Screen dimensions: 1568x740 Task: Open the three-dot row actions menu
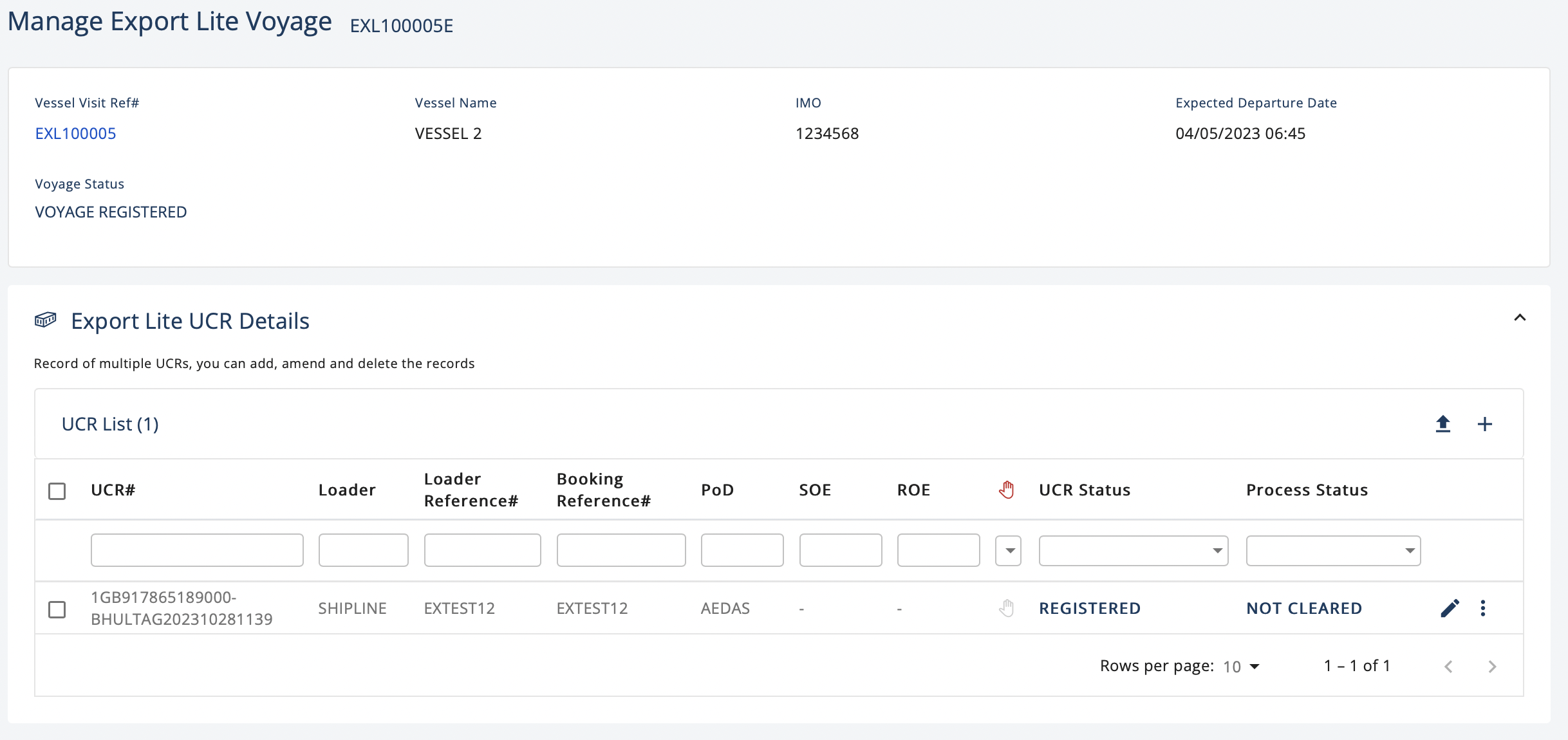tap(1483, 608)
